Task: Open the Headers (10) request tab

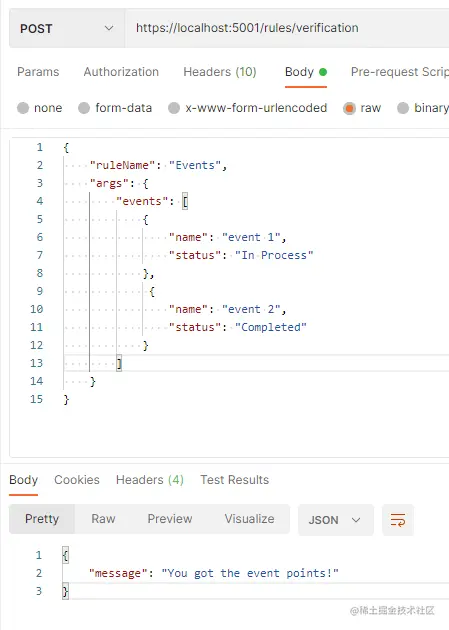Action: pos(220,72)
